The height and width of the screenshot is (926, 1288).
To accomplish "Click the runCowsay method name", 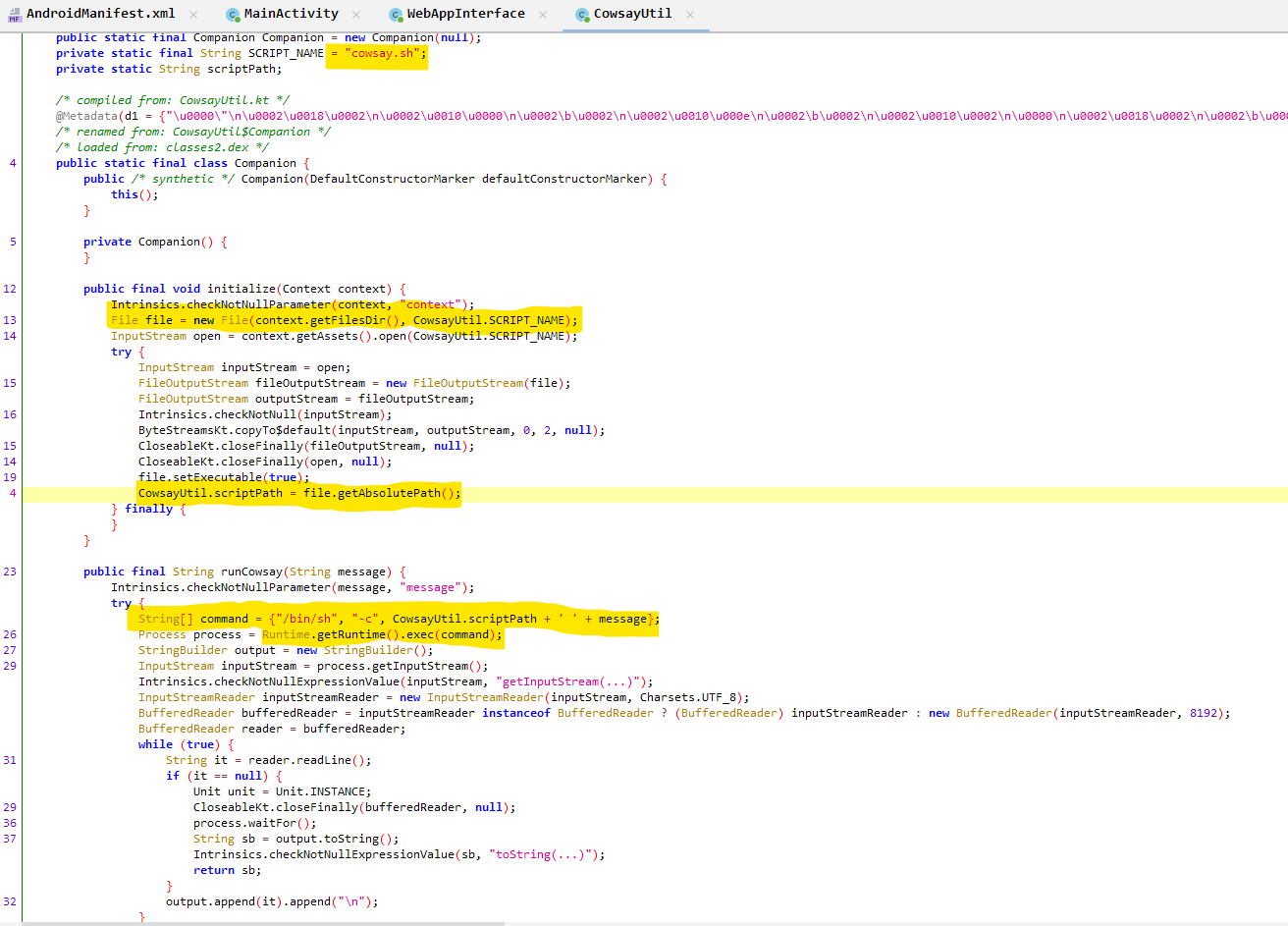I will 251,572.
